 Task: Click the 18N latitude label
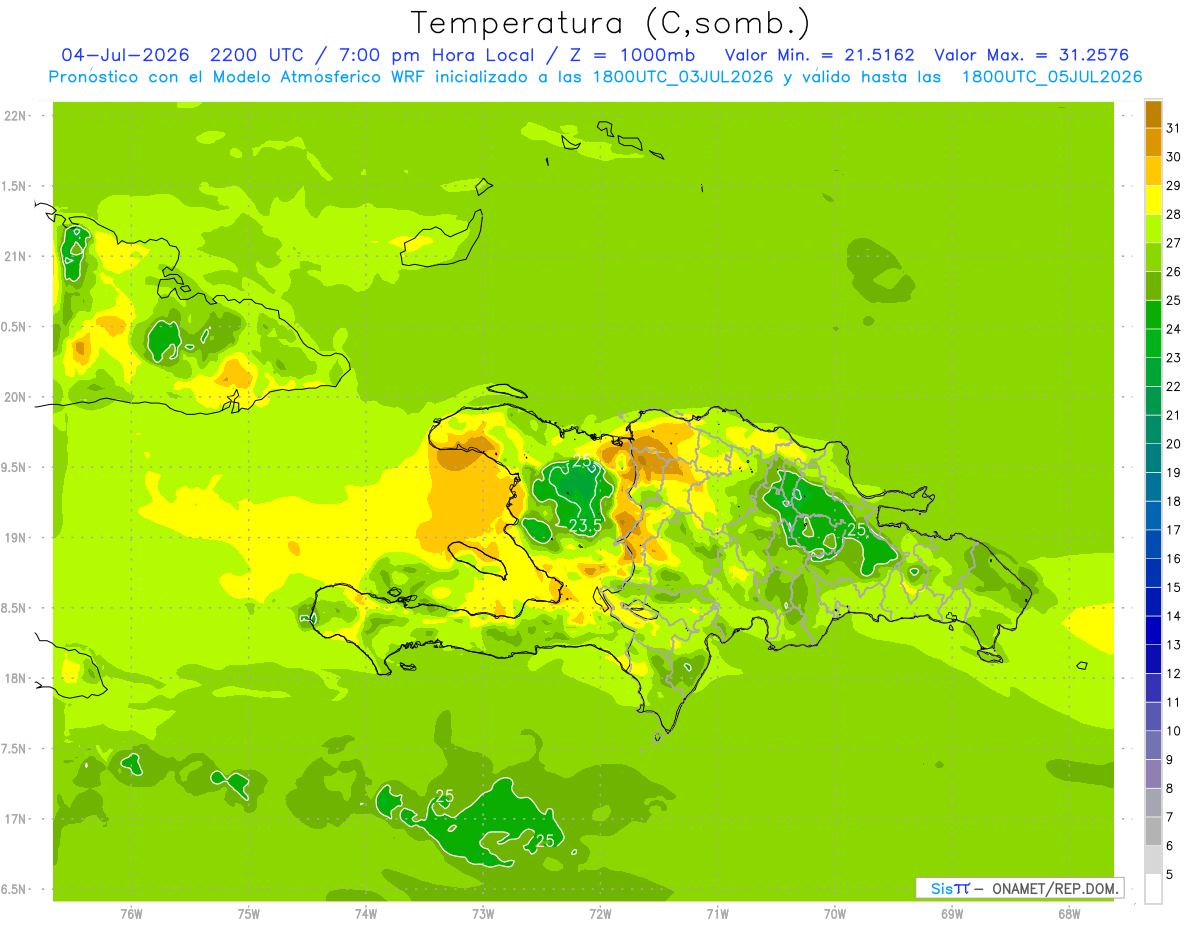pos(15,678)
